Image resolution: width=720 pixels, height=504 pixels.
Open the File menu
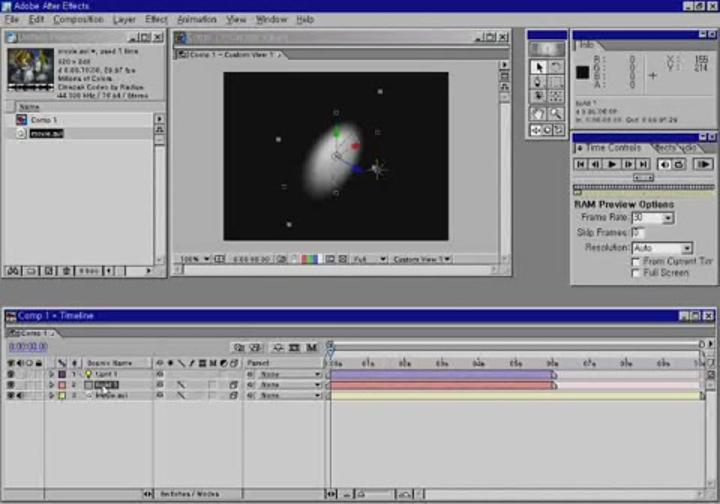[12, 19]
